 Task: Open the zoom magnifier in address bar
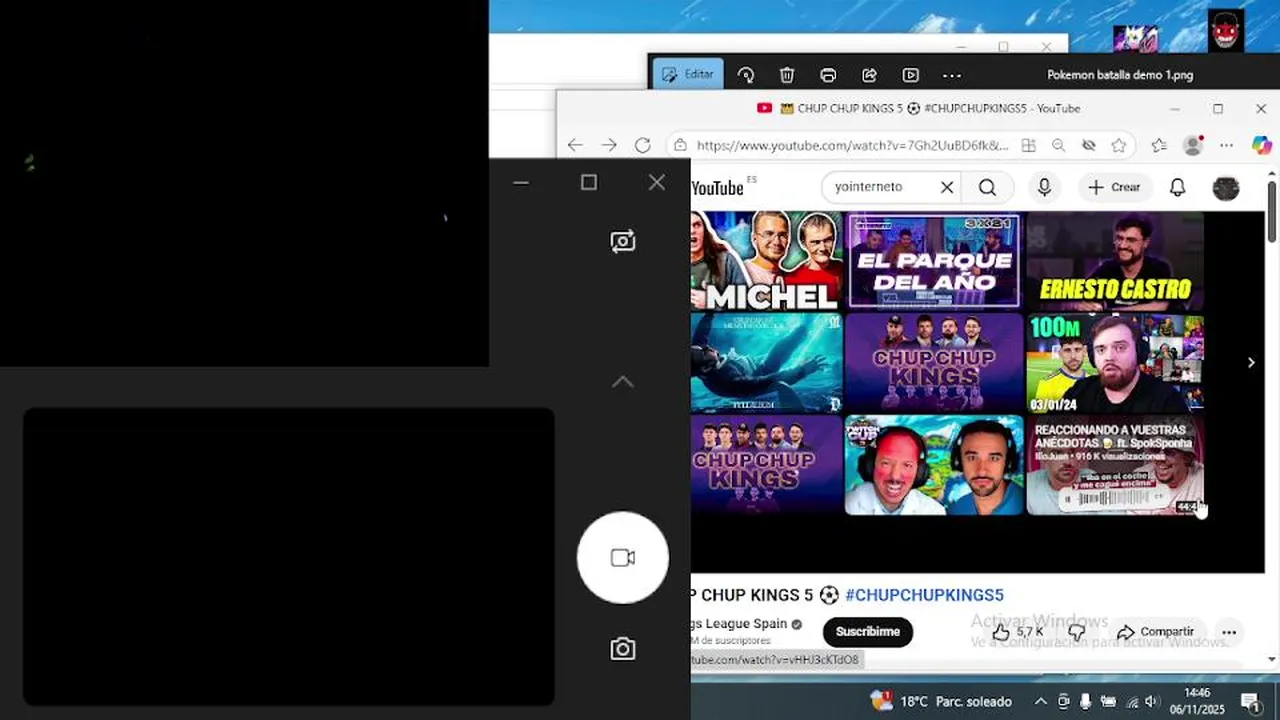pos(1058,145)
